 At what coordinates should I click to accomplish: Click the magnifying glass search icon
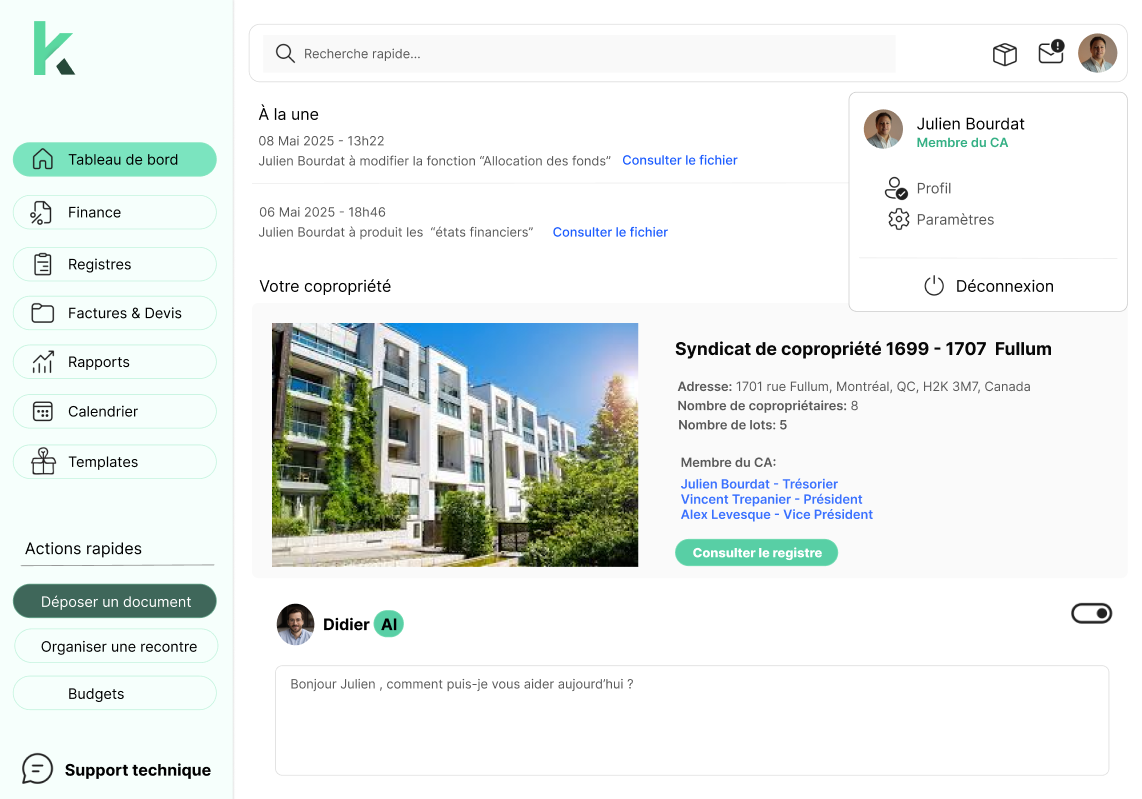pos(285,54)
